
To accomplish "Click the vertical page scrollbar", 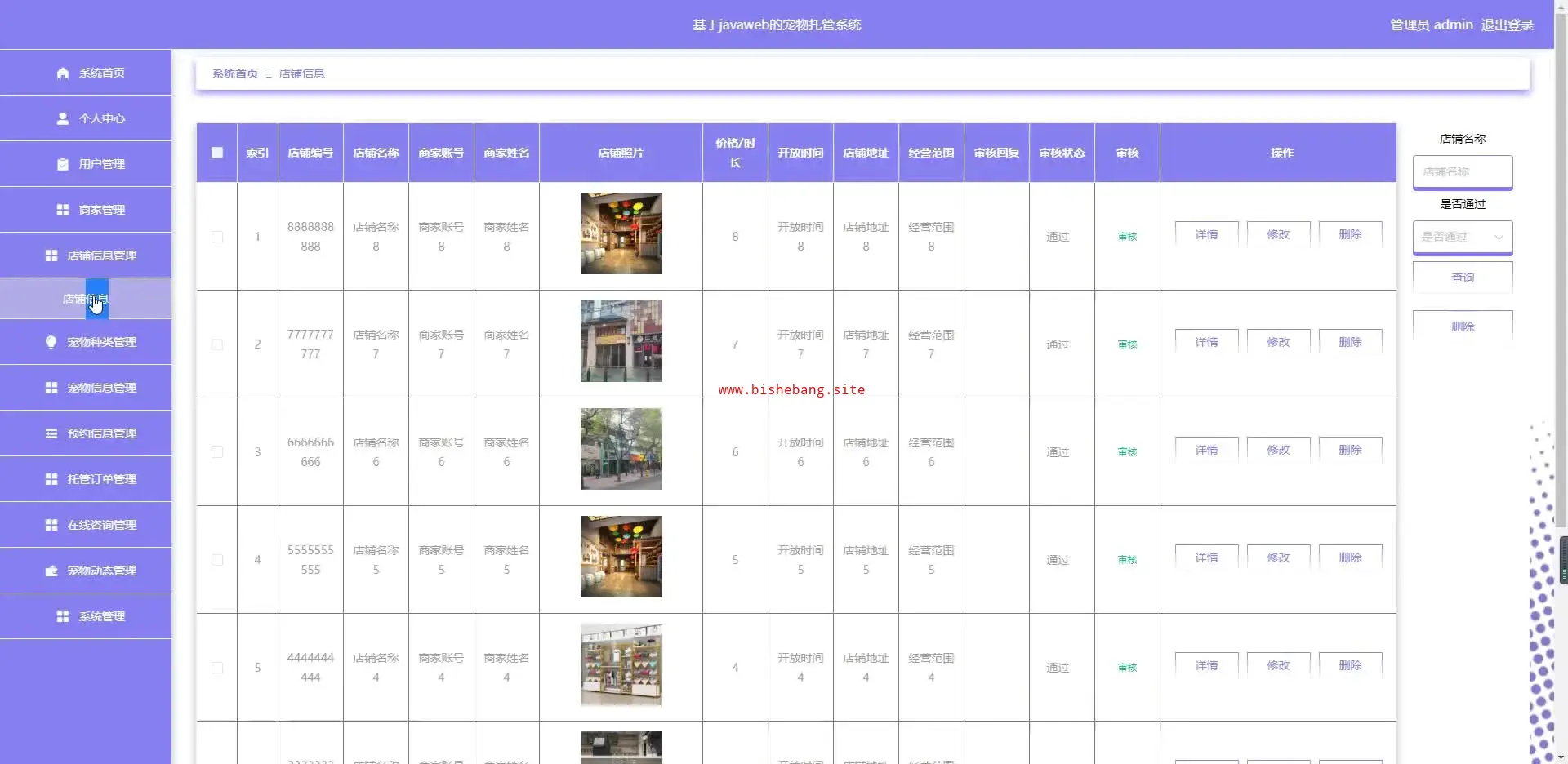I will point(1561,245).
